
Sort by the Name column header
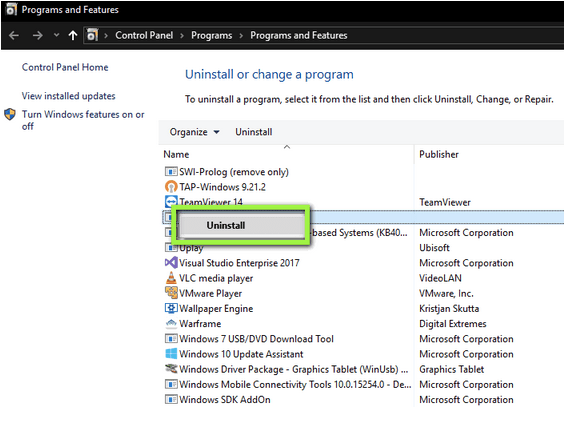pyautogui.click(x=176, y=154)
